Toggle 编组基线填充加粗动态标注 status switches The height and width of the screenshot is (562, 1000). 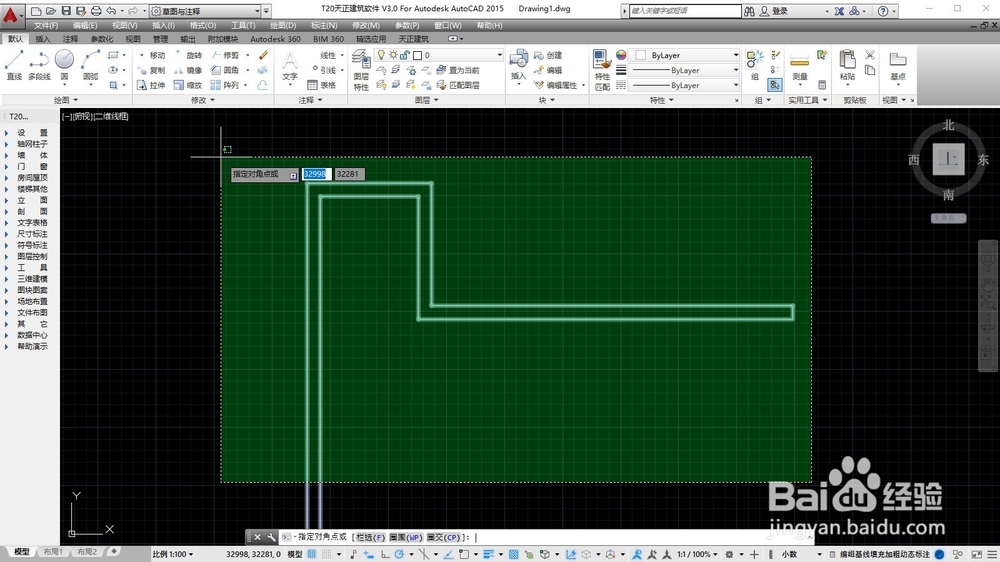885,554
